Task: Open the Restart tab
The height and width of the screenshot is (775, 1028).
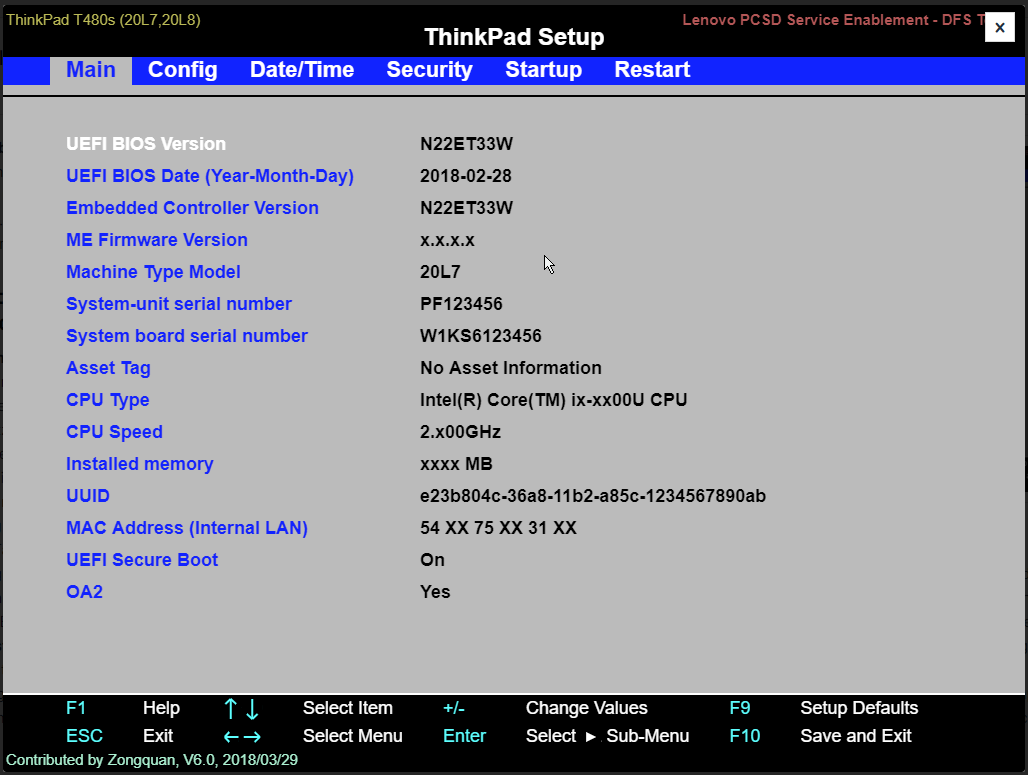Action: [652, 70]
